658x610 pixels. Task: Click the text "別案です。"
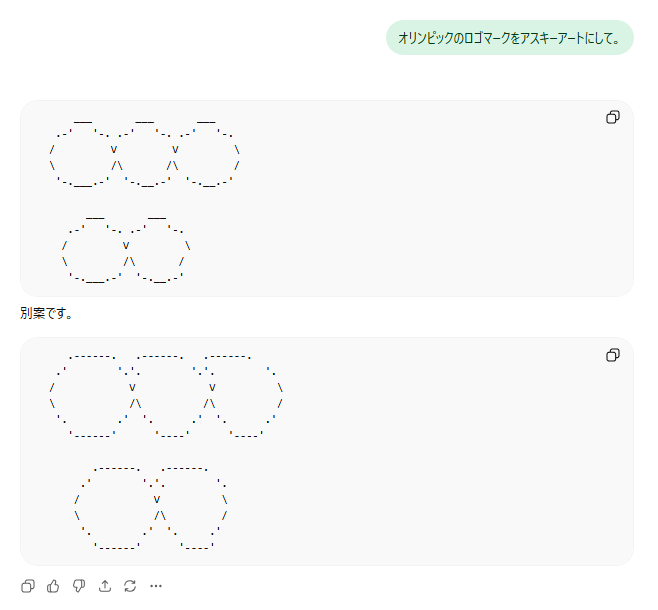[47, 314]
